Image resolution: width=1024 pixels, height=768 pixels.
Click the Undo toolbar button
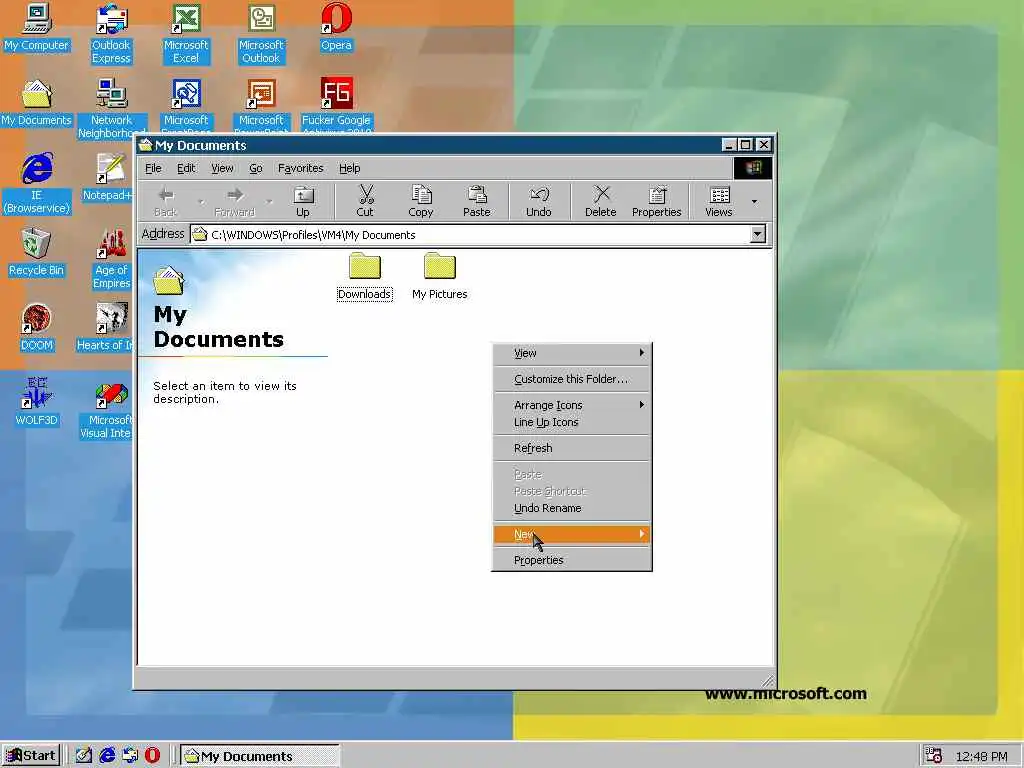point(539,201)
